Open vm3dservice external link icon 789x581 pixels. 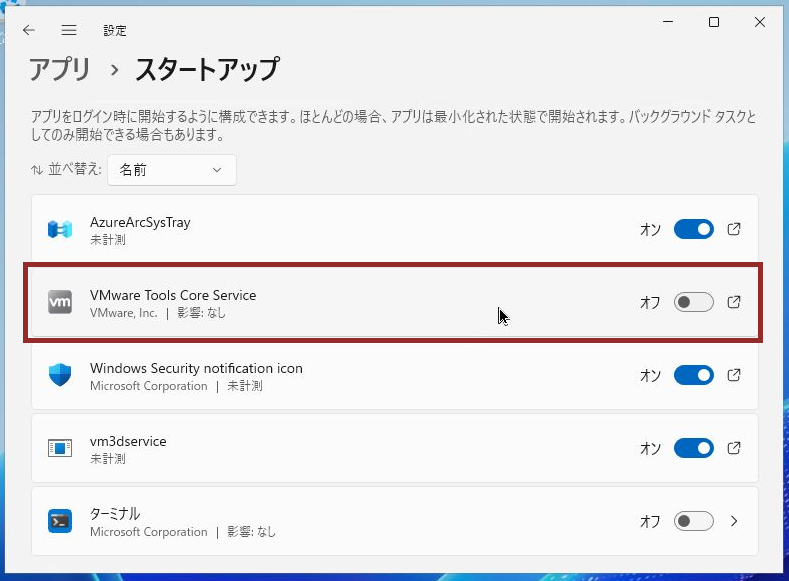734,448
